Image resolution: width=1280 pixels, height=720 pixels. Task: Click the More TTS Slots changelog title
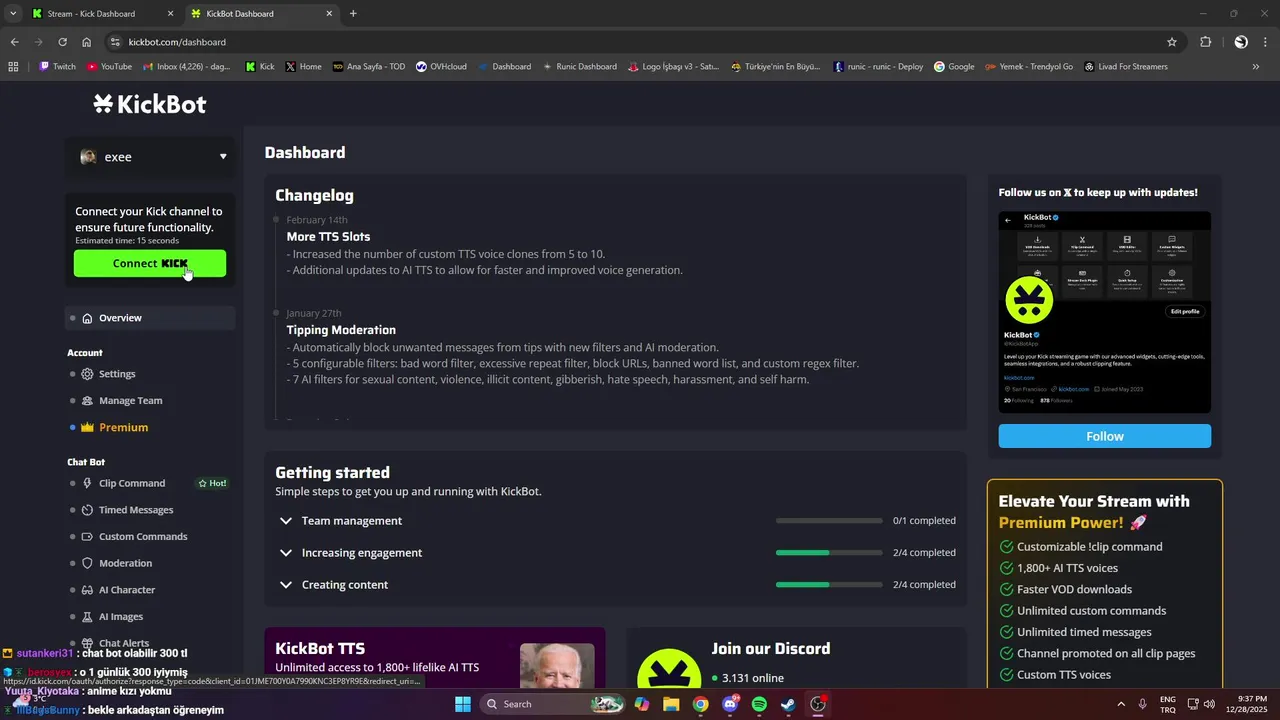(328, 237)
